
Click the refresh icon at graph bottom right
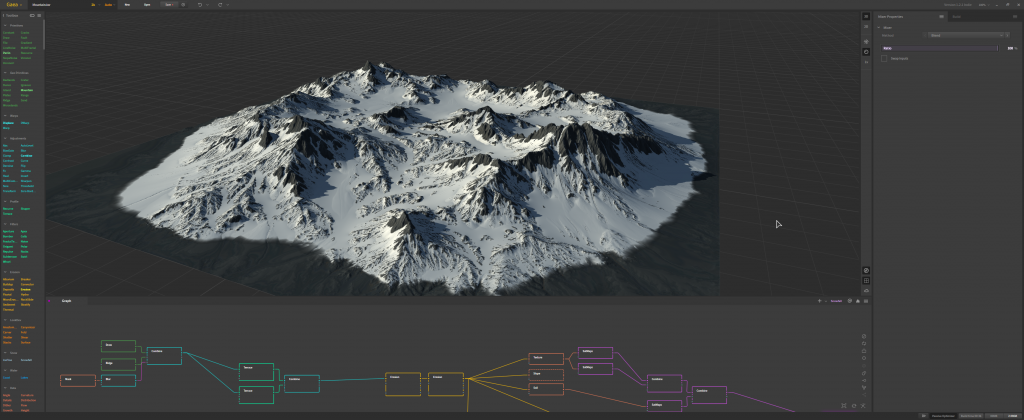click(x=854, y=406)
